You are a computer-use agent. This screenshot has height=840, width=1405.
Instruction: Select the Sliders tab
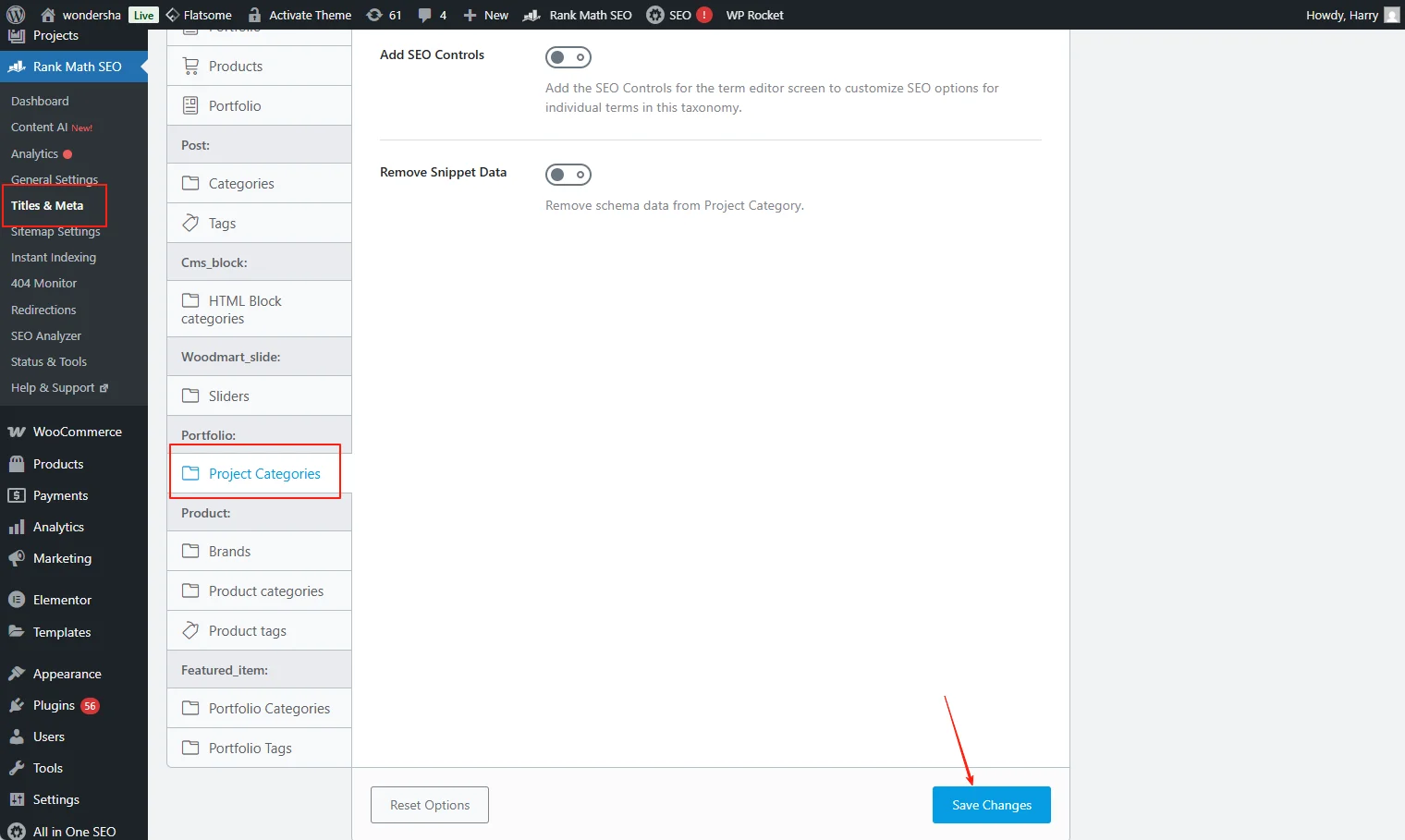[259, 396]
